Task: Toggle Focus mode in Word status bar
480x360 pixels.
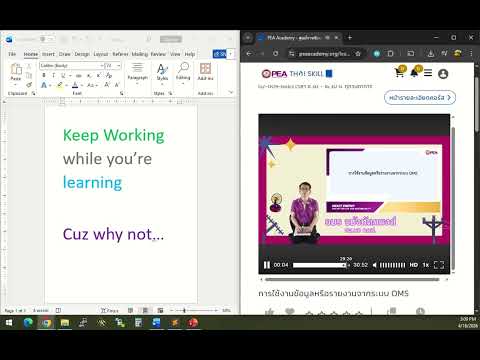Action: tap(110, 310)
